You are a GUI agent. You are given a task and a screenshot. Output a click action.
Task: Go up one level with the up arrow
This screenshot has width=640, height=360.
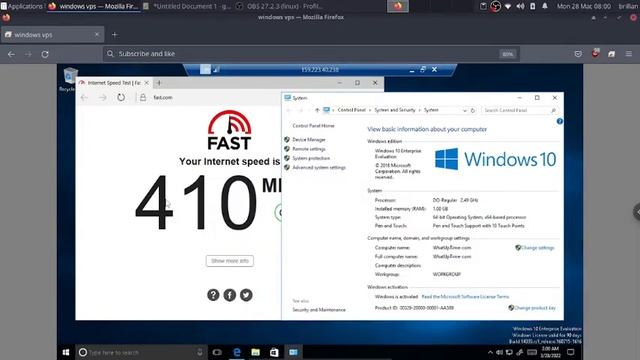click(x=317, y=111)
